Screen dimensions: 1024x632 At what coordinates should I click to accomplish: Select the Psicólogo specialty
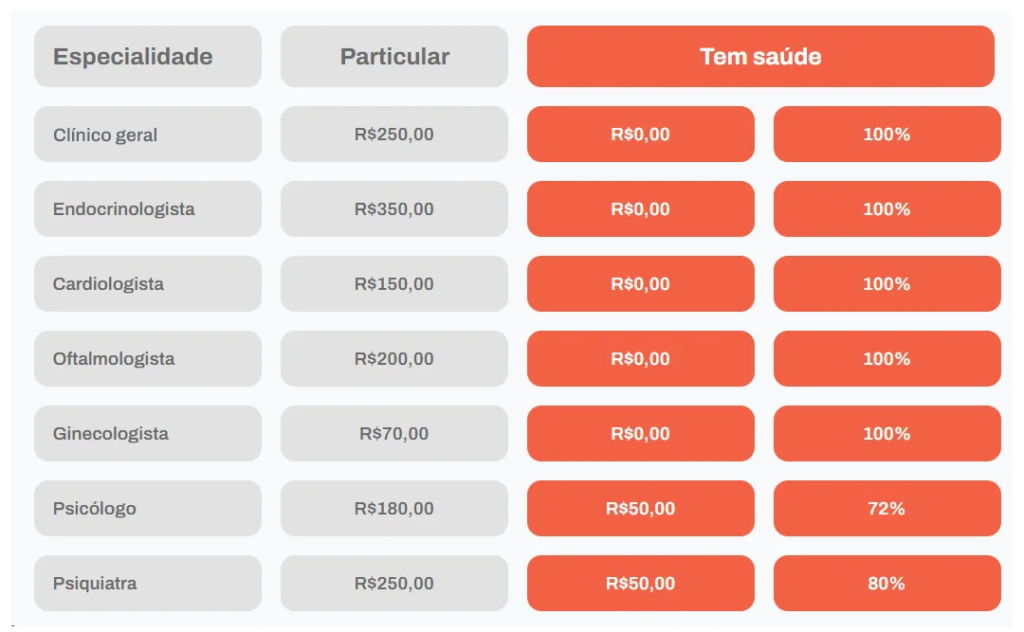click(147, 508)
